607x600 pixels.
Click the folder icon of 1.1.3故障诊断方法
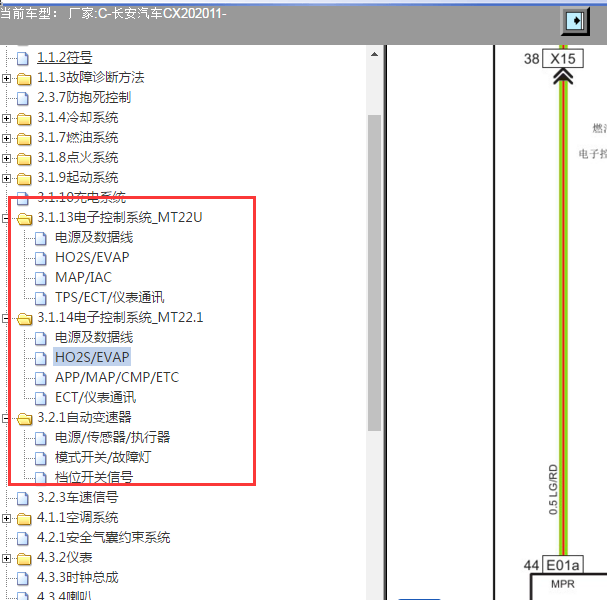pyautogui.click(x=24, y=79)
